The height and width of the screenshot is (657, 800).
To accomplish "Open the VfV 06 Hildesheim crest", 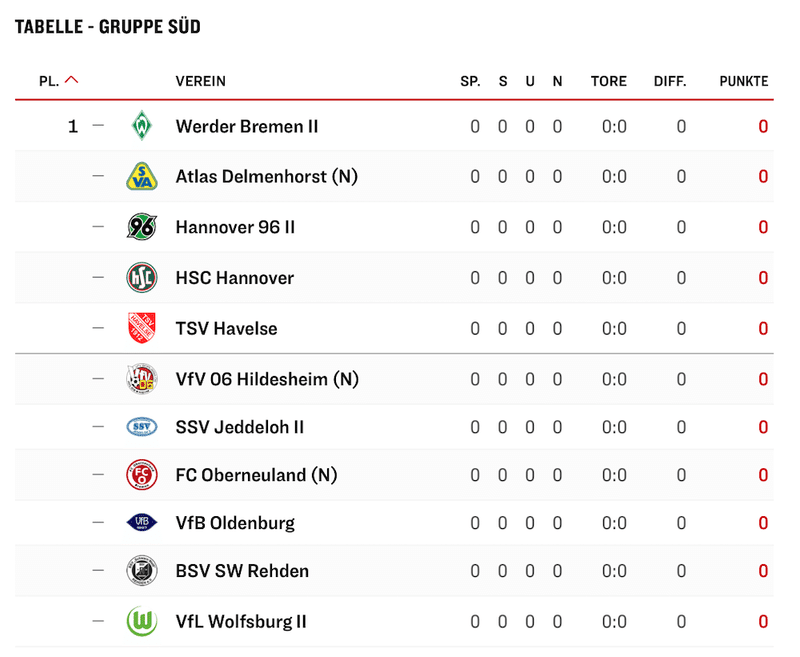I will (142, 378).
